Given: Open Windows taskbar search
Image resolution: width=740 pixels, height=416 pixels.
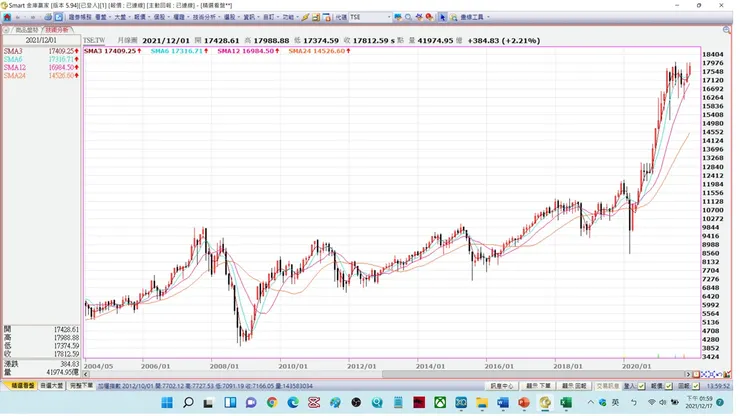Looking at the screenshot, I should 188,402.
